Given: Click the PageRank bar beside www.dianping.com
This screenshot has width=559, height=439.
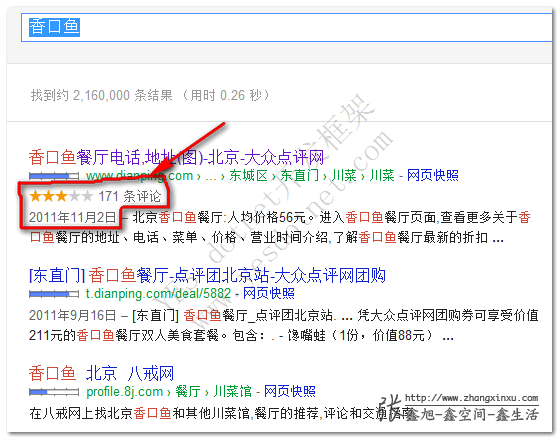Looking at the screenshot, I should [54, 176].
